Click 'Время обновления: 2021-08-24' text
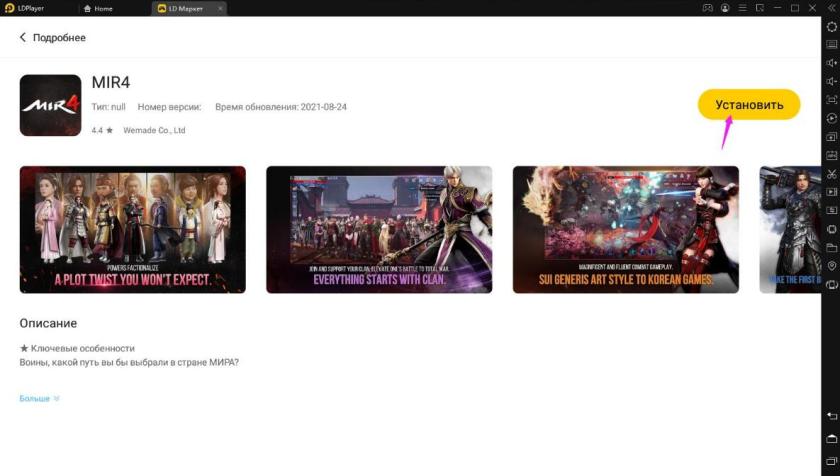840x476 pixels. click(x=281, y=107)
